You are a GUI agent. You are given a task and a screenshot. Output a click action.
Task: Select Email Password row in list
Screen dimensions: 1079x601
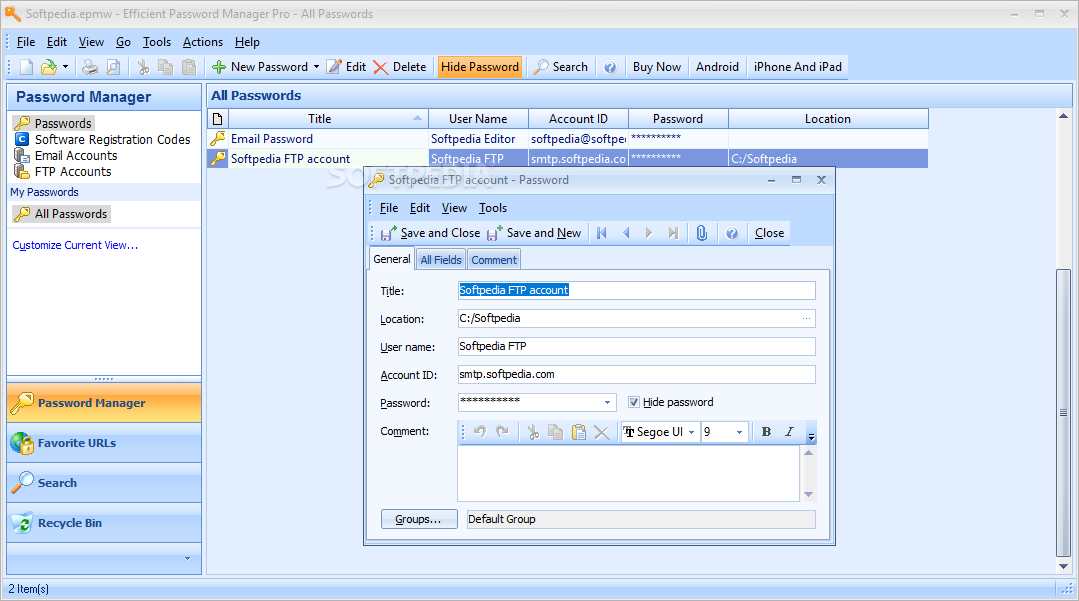pos(568,139)
